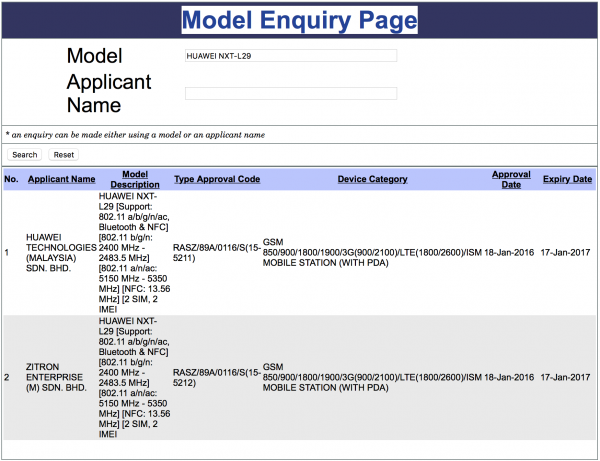Click approval code ending in 15-5212
The width and height of the screenshot is (600, 461).
217,377
